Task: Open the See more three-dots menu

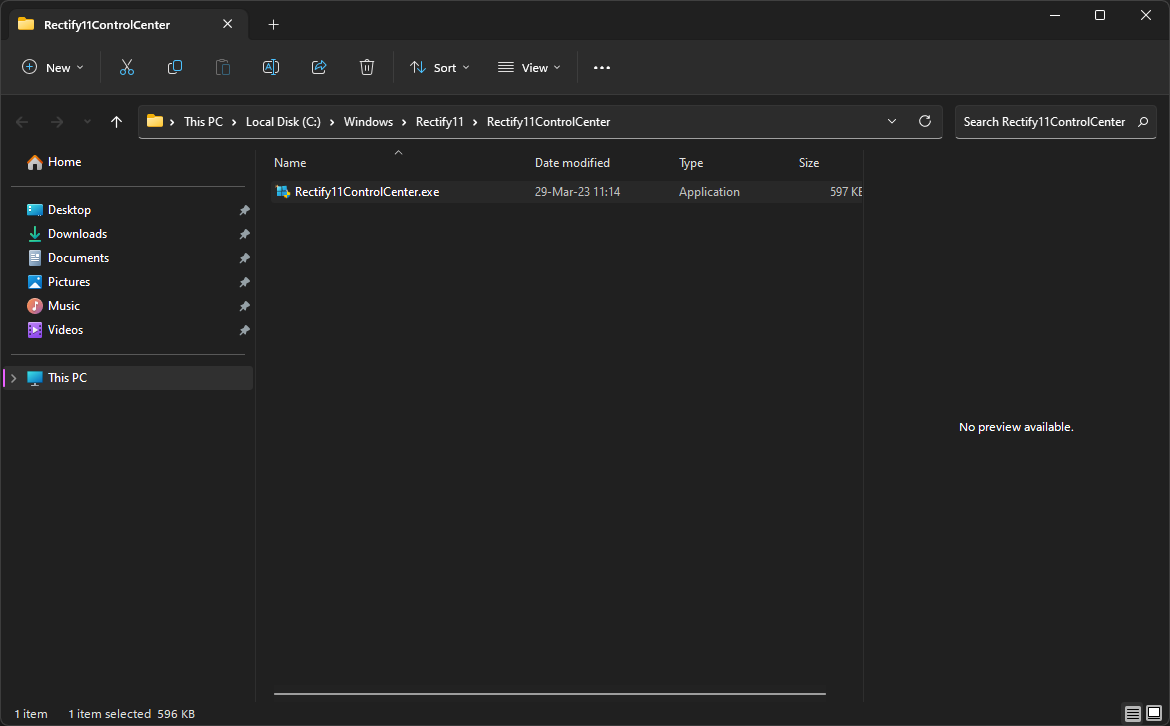Action: (x=601, y=68)
